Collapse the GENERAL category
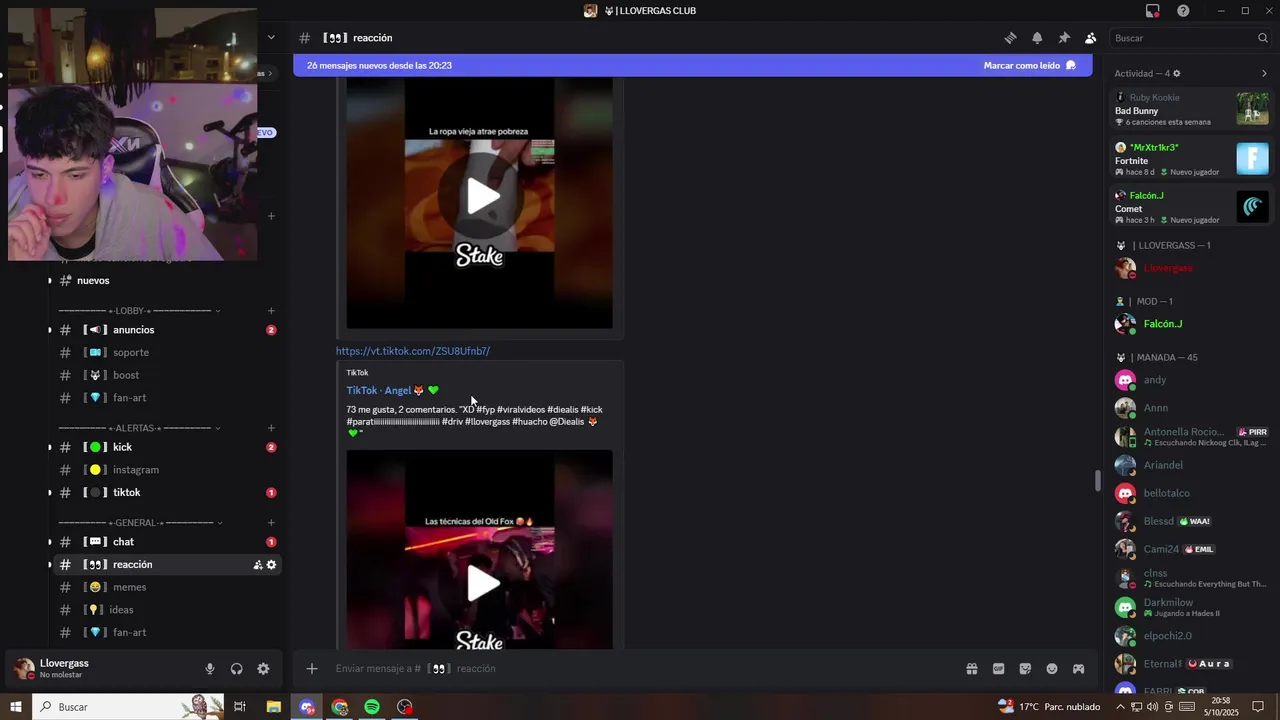 139,523
